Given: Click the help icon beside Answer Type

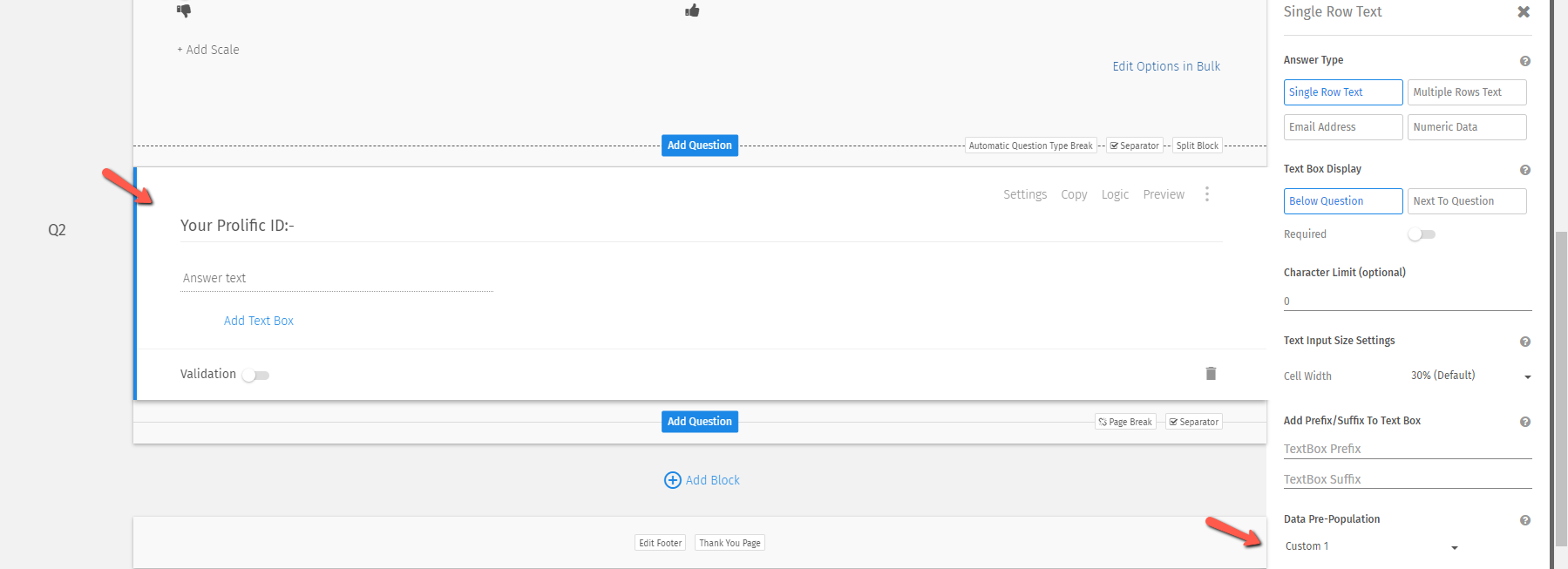Looking at the screenshot, I should point(1524,61).
